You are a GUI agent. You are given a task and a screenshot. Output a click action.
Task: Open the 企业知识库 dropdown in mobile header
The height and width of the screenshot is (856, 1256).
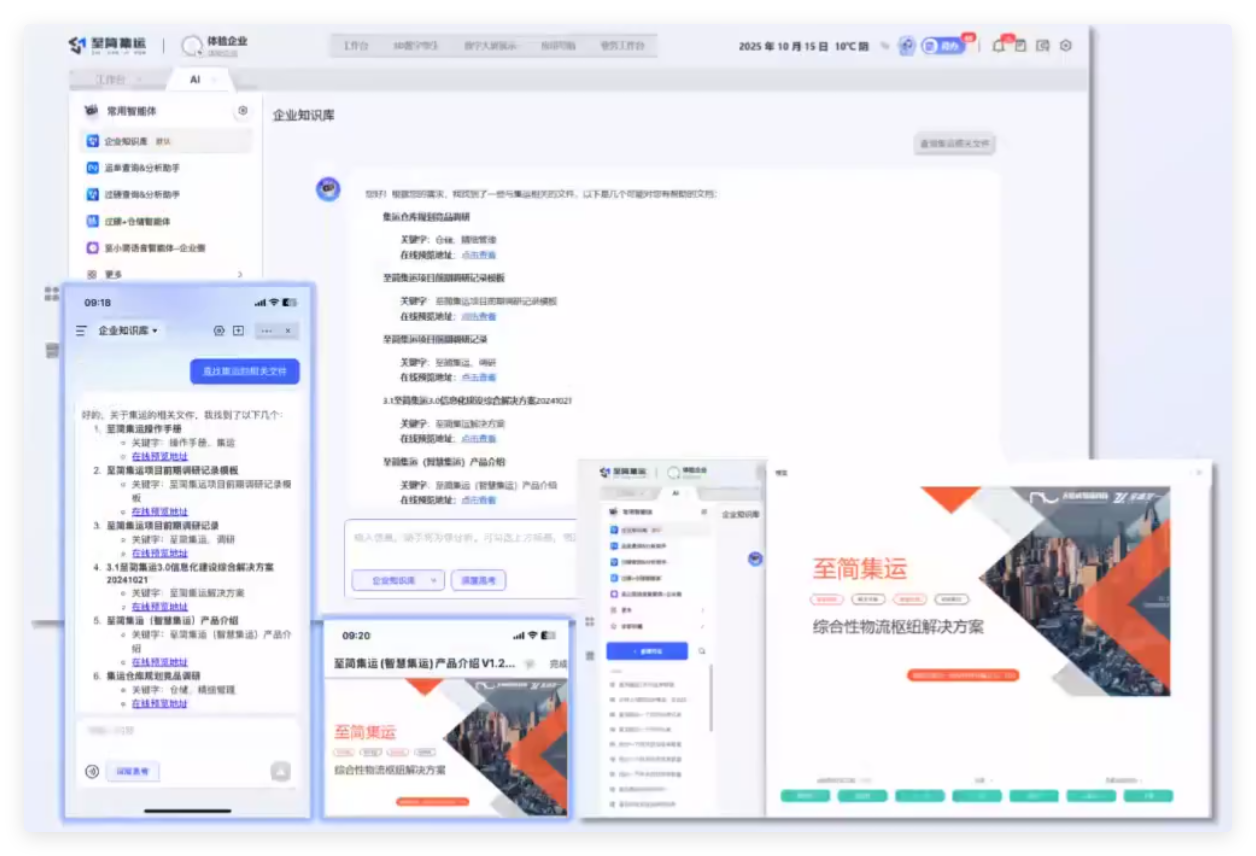[127, 330]
